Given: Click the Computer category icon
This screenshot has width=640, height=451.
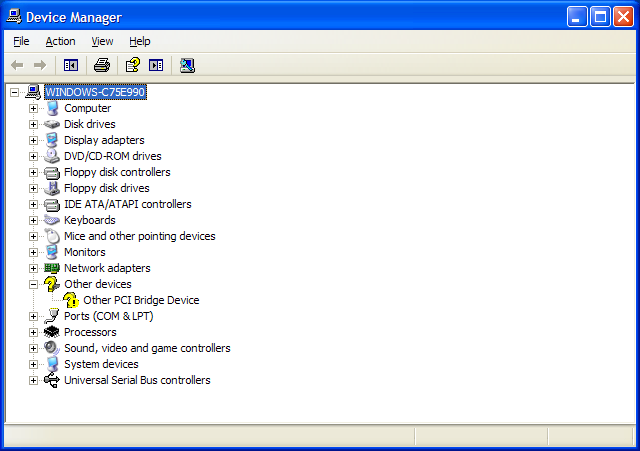Looking at the screenshot, I should (x=52, y=108).
